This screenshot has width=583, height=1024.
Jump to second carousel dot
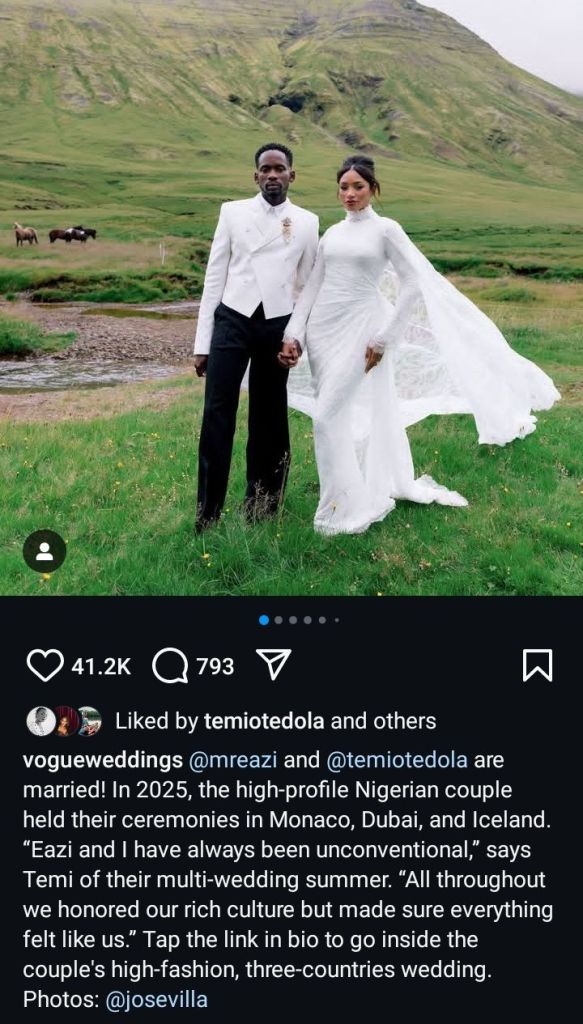pyautogui.click(x=279, y=620)
